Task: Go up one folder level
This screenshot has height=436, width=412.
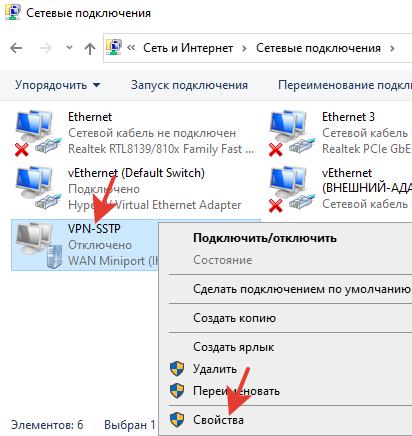Action: pos(90,49)
